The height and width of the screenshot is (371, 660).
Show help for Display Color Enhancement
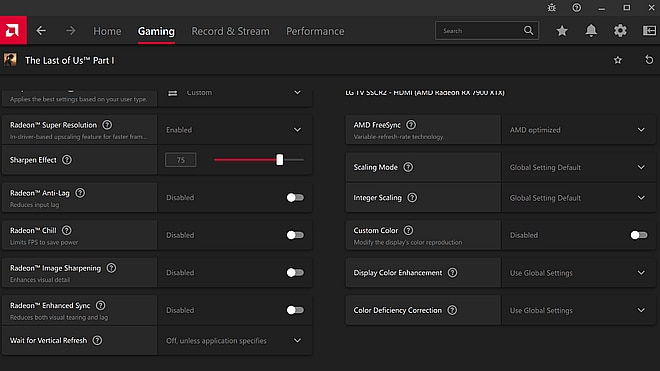pyautogui.click(x=452, y=272)
